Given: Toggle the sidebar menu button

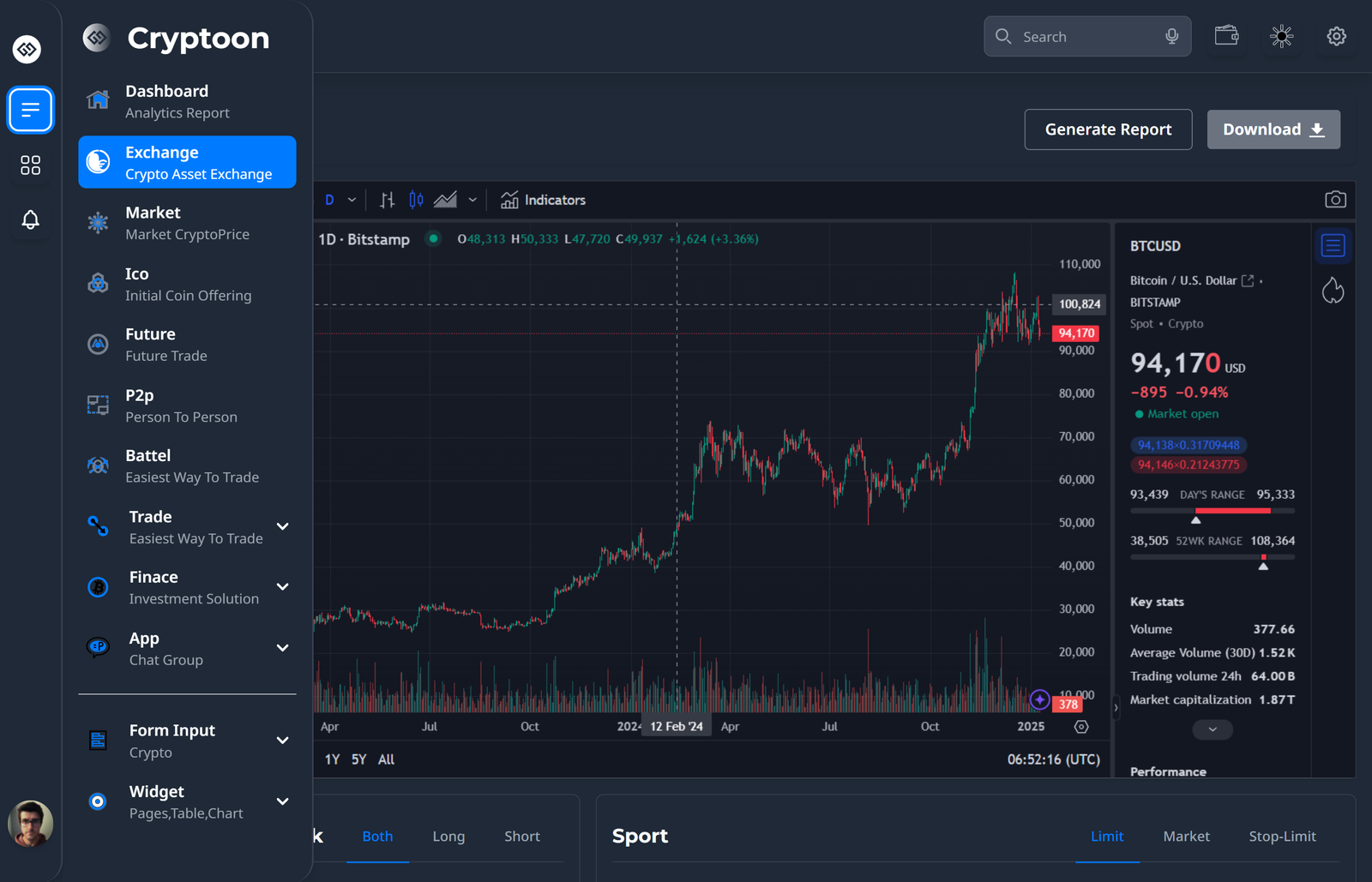Looking at the screenshot, I should point(30,110).
